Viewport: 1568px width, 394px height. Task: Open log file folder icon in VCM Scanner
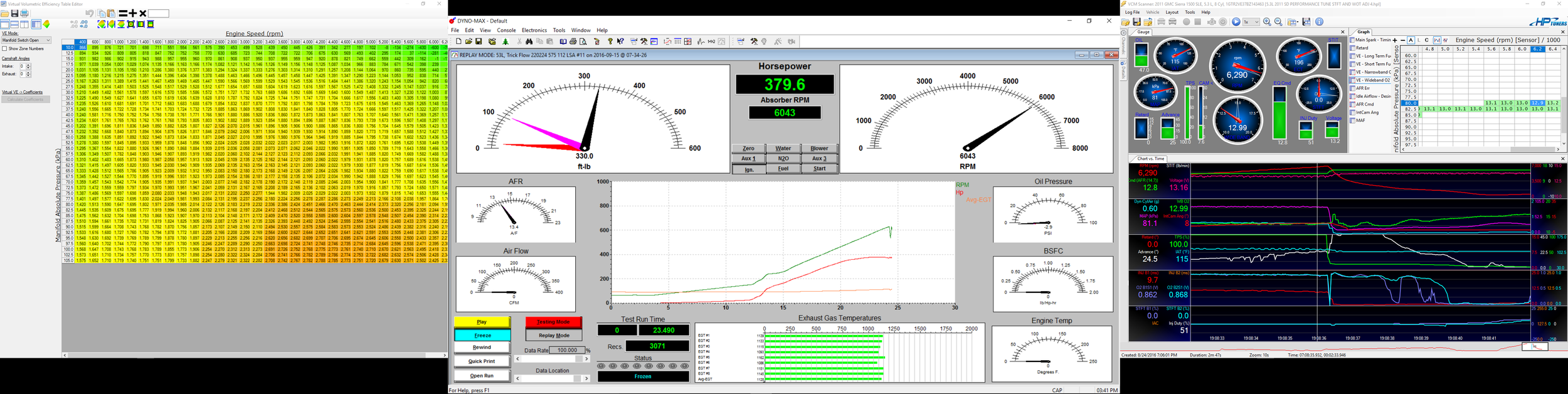[x=1126, y=21]
